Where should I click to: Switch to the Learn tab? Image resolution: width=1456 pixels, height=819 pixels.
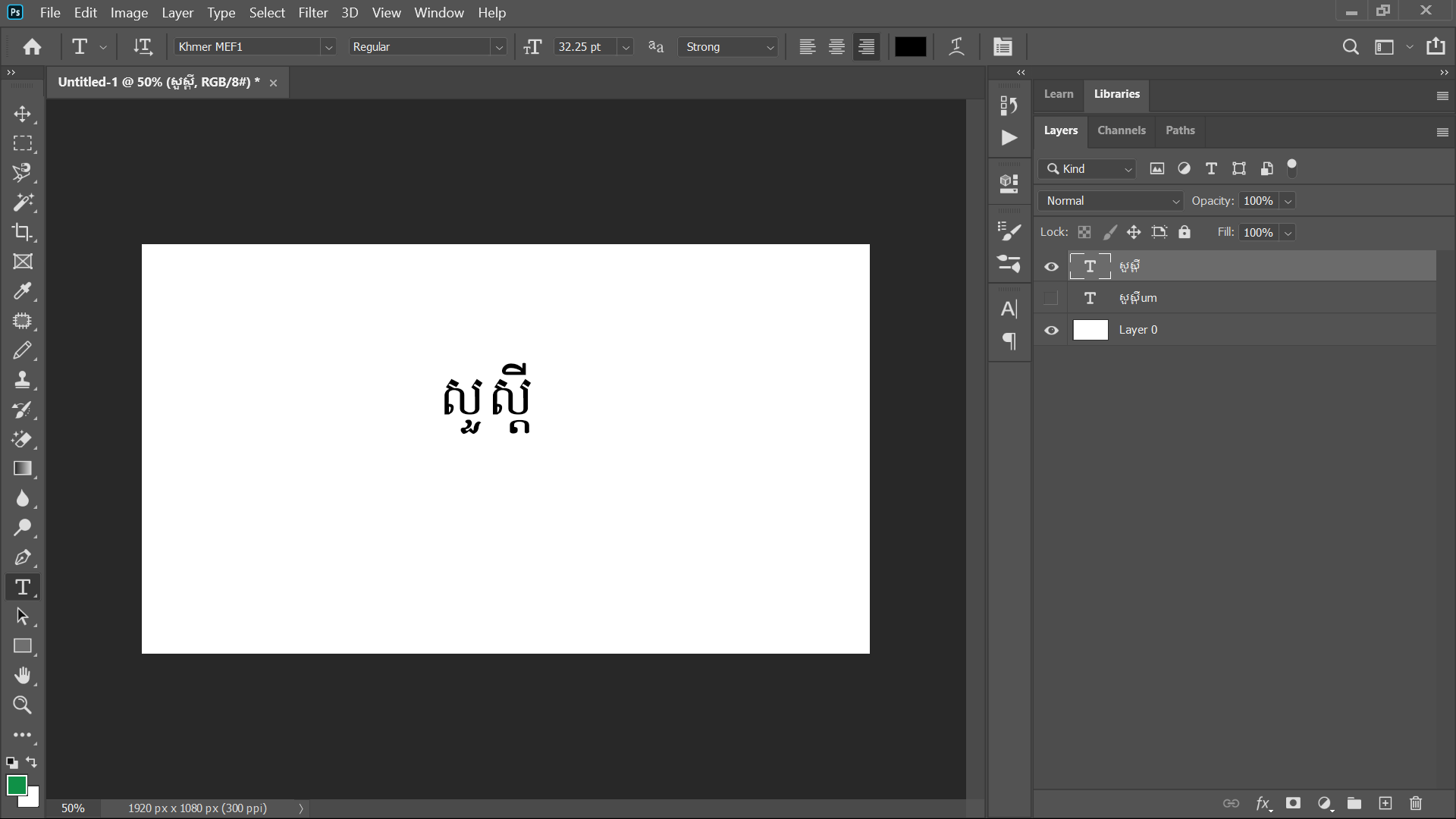[x=1059, y=94]
